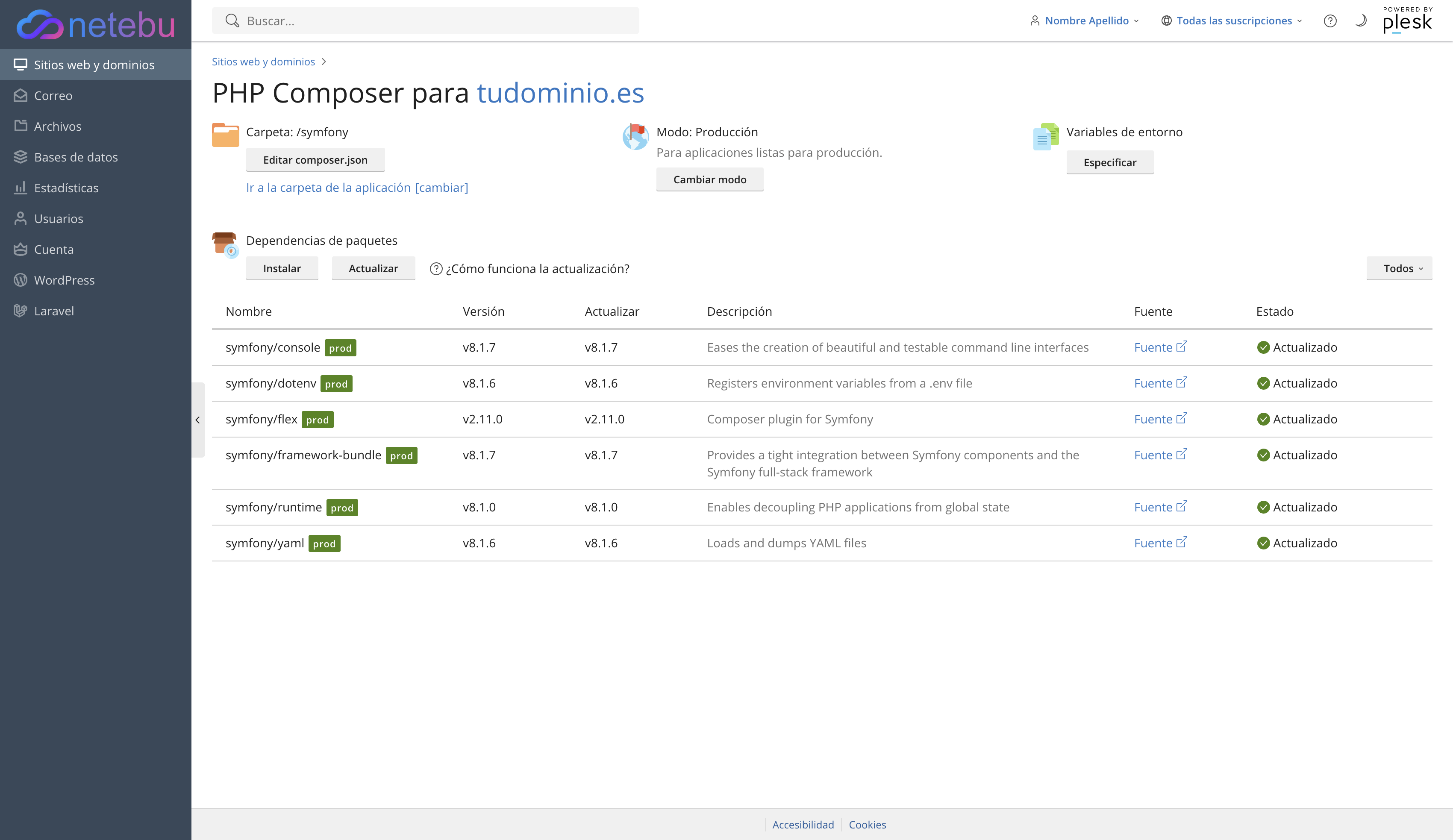Click the Actualizar button

click(x=374, y=268)
